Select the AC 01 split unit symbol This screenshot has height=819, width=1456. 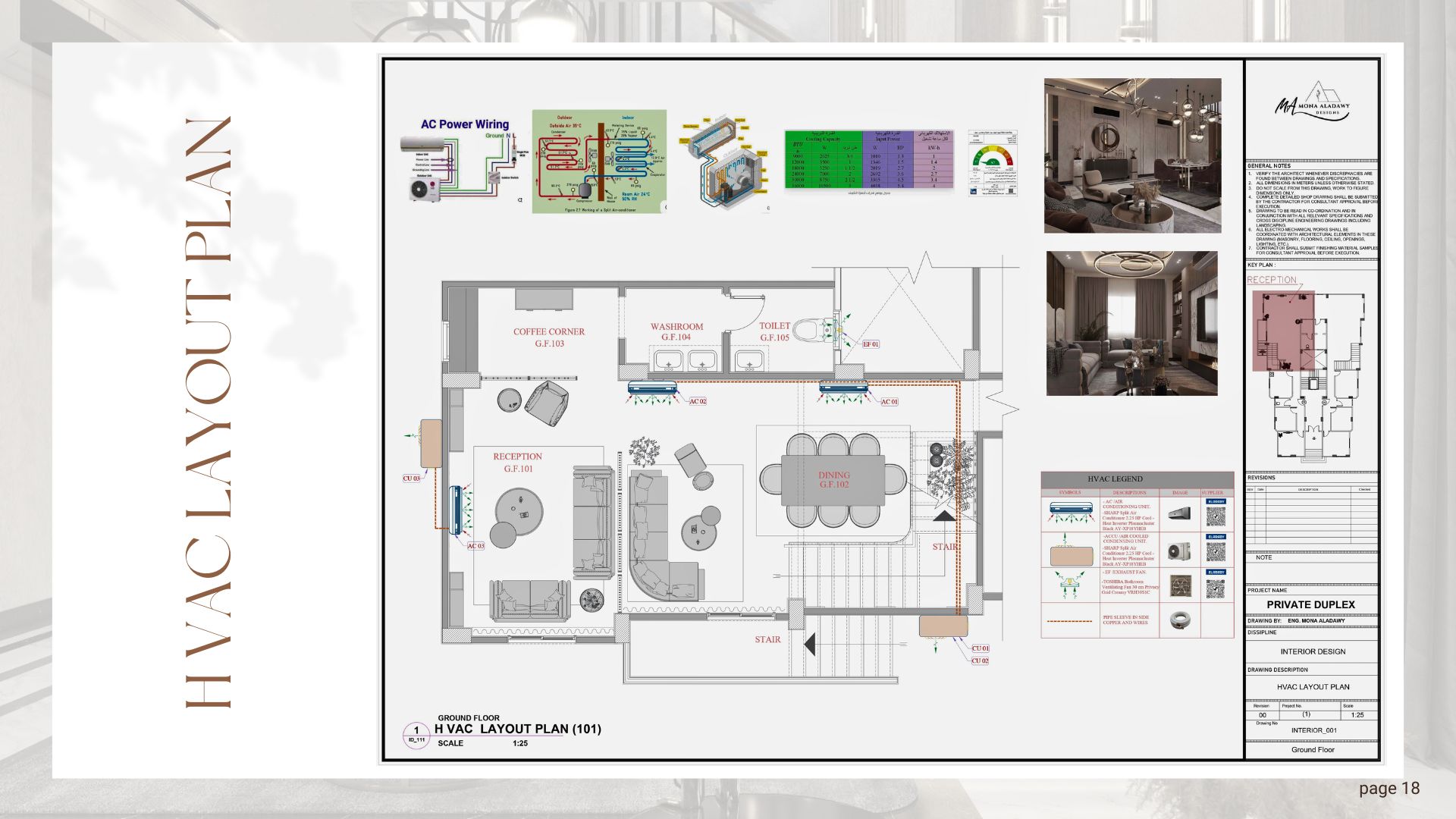(x=843, y=388)
